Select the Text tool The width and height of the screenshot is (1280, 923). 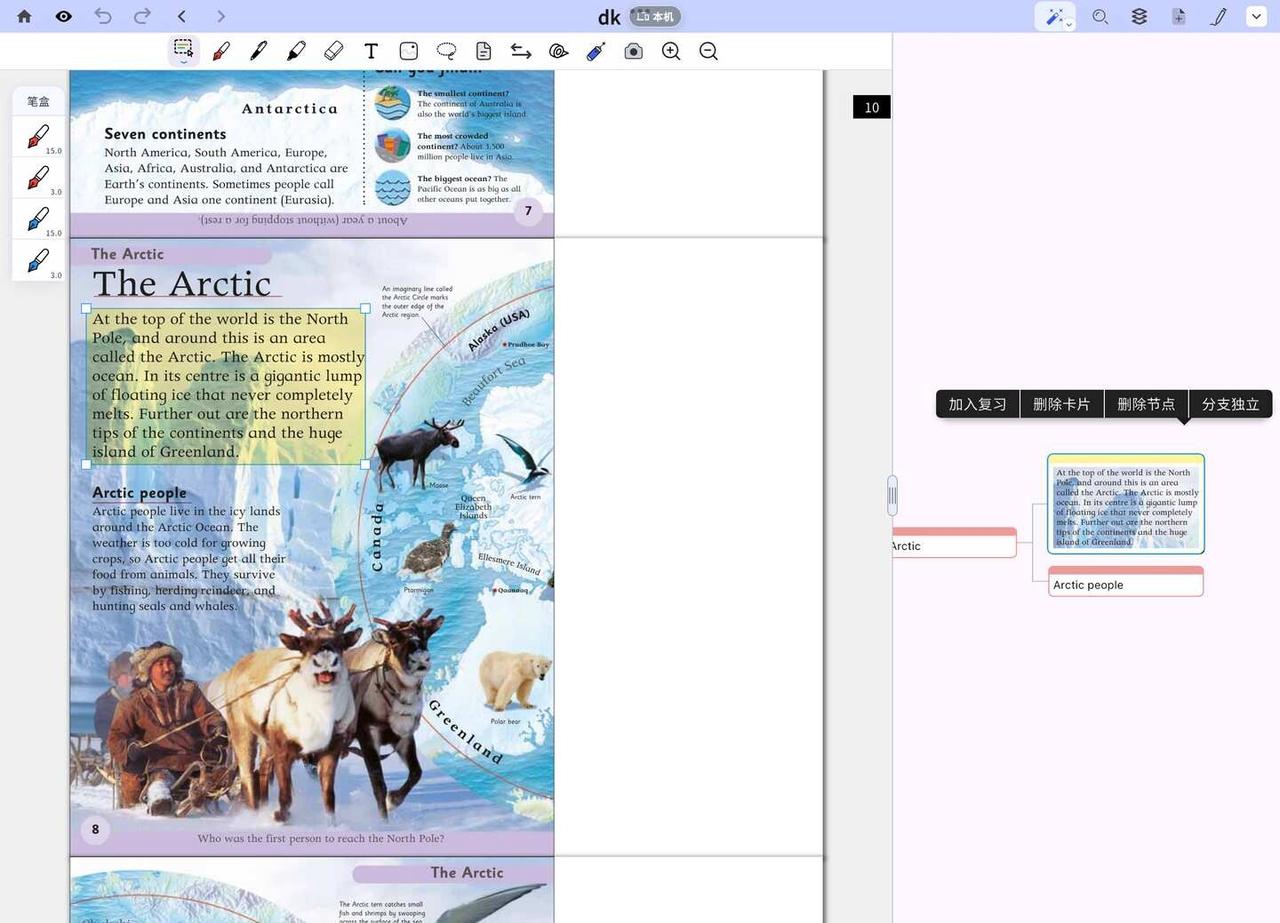tap(371, 51)
